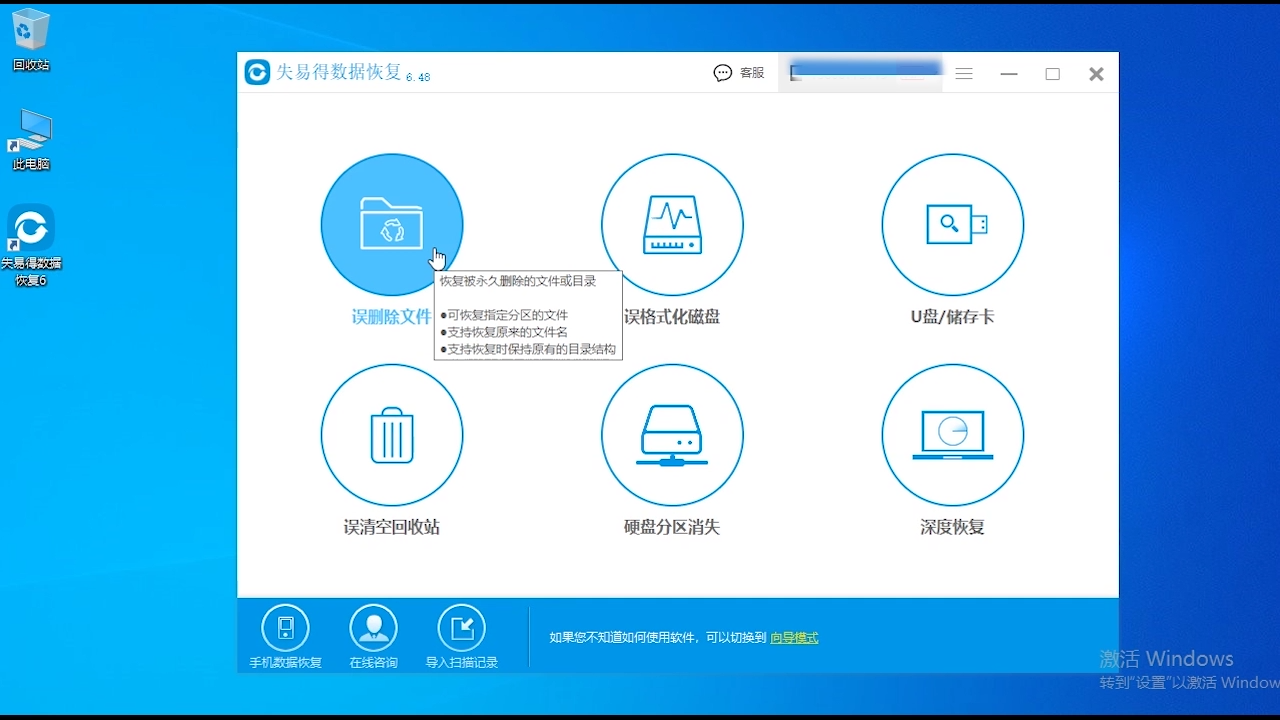Image resolution: width=1280 pixels, height=720 pixels.
Task: Open 在线咨询 online consultation
Action: (373, 628)
